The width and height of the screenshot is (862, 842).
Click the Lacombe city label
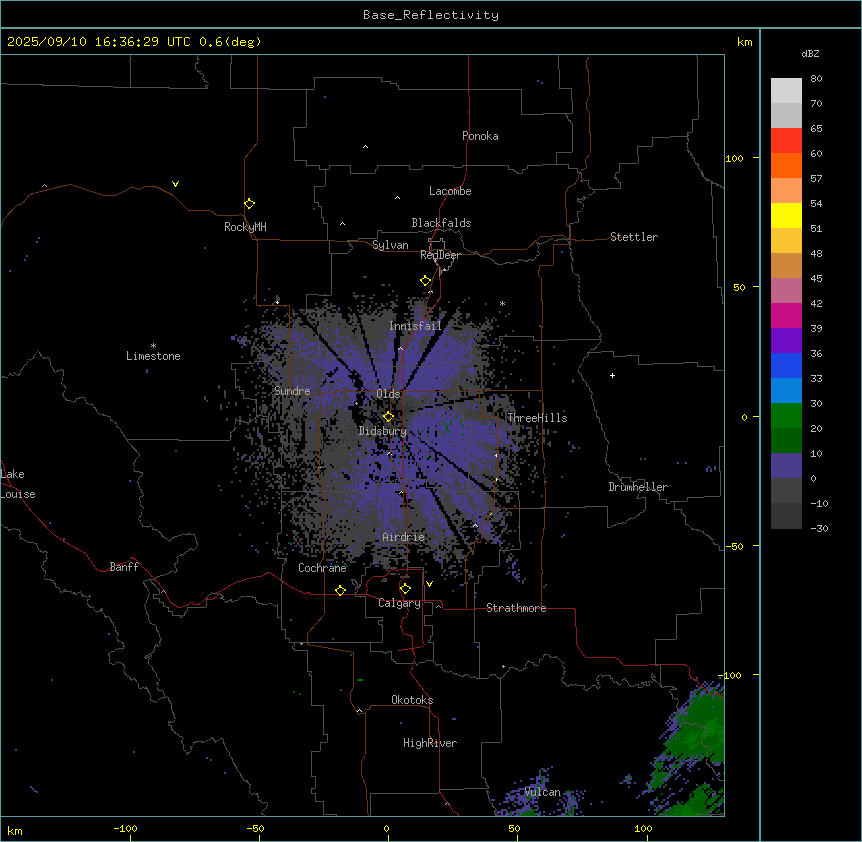(x=450, y=191)
